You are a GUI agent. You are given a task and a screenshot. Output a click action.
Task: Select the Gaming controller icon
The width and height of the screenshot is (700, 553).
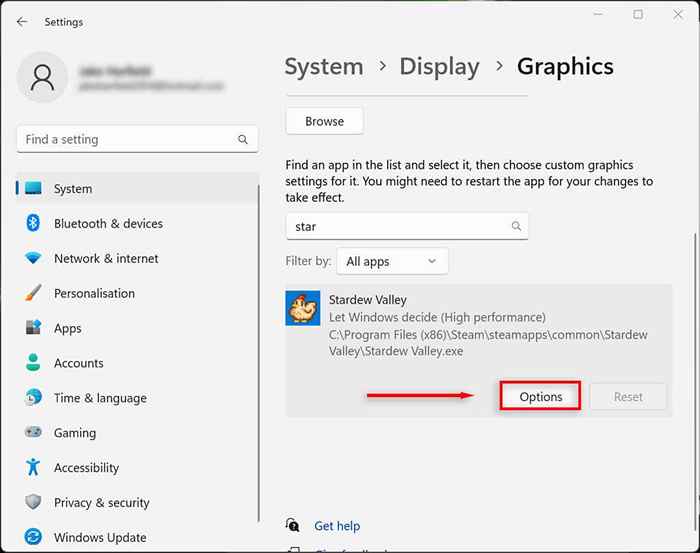[33, 432]
